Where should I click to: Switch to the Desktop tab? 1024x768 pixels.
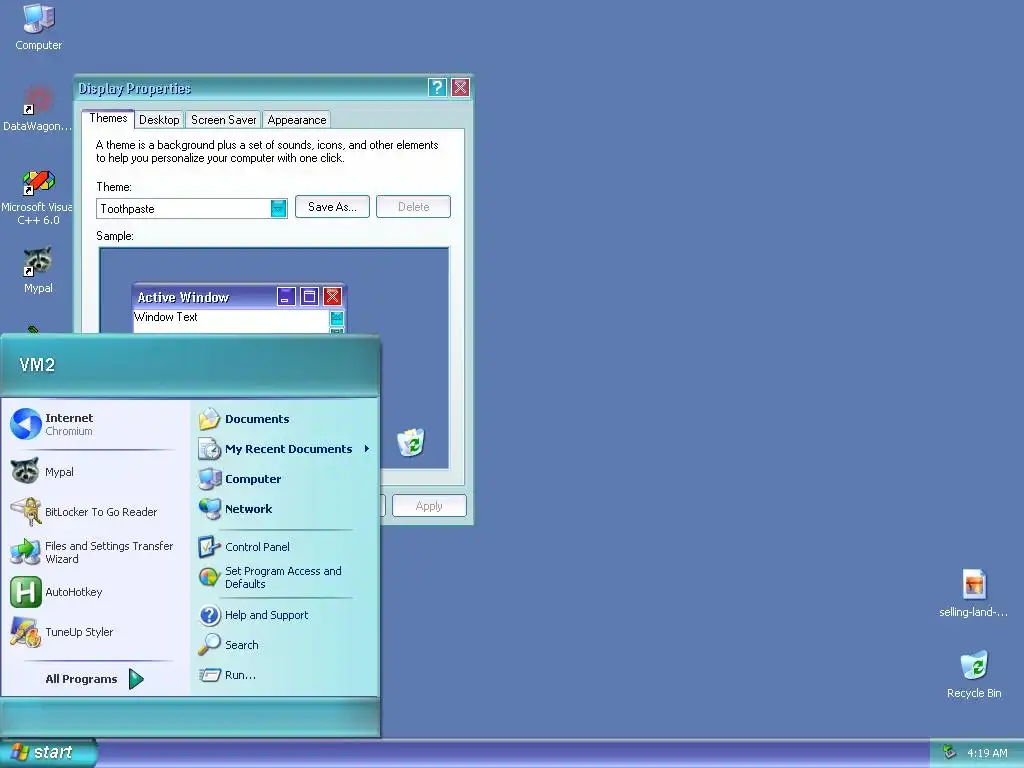[159, 120]
